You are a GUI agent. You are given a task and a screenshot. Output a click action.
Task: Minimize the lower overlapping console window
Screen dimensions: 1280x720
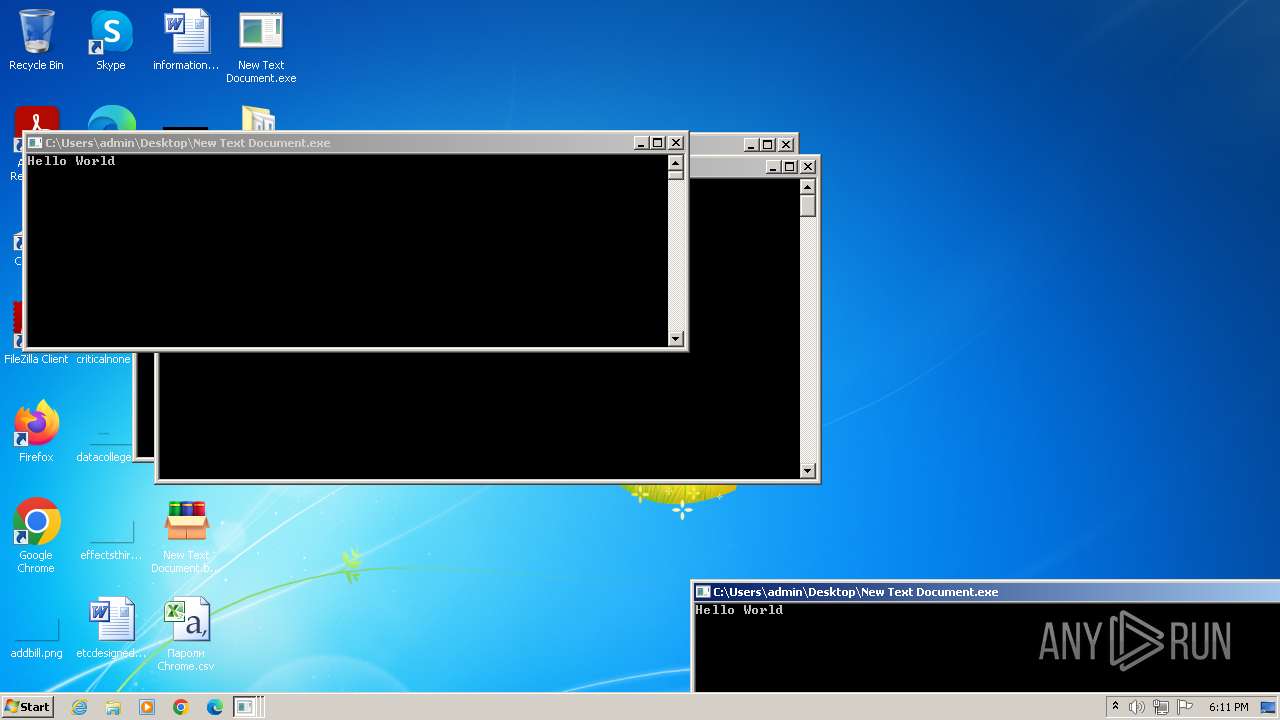pos(773,167)
